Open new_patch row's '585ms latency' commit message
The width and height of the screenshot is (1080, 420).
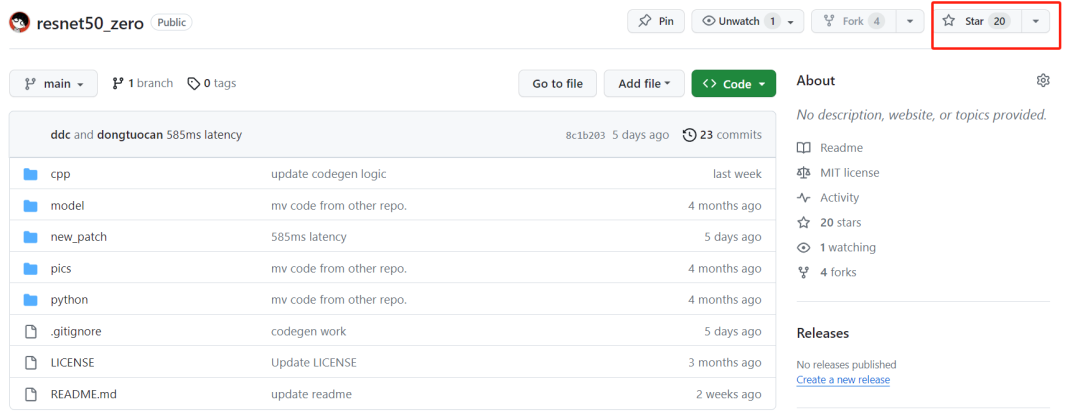click(309, 237)
